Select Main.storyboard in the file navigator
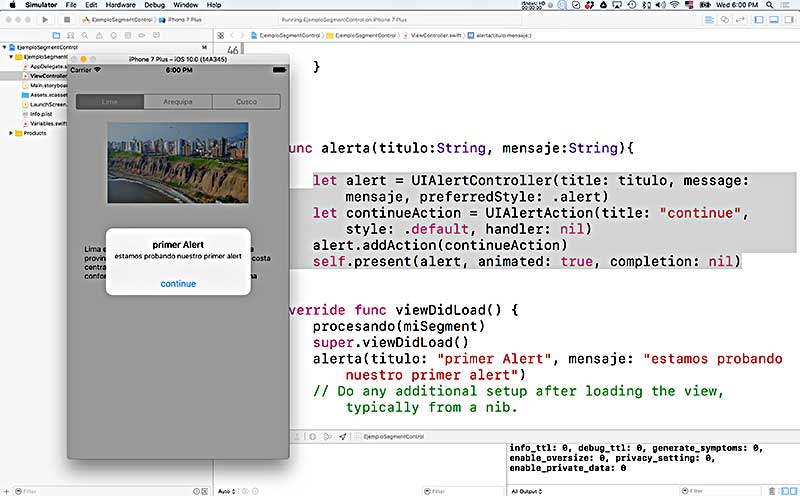 coord(46,85)
